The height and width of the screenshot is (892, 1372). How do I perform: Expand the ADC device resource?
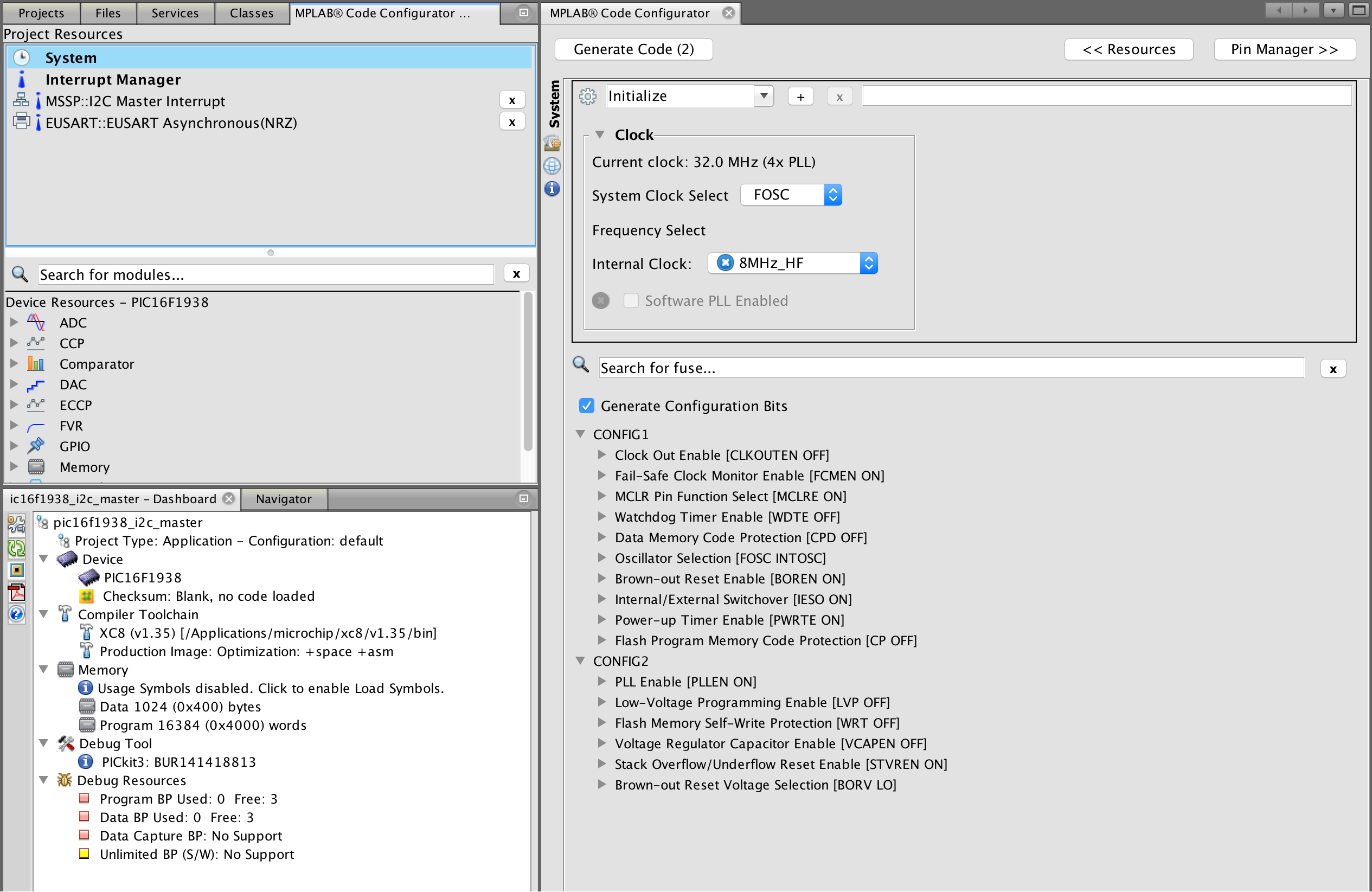coord(14,322)
